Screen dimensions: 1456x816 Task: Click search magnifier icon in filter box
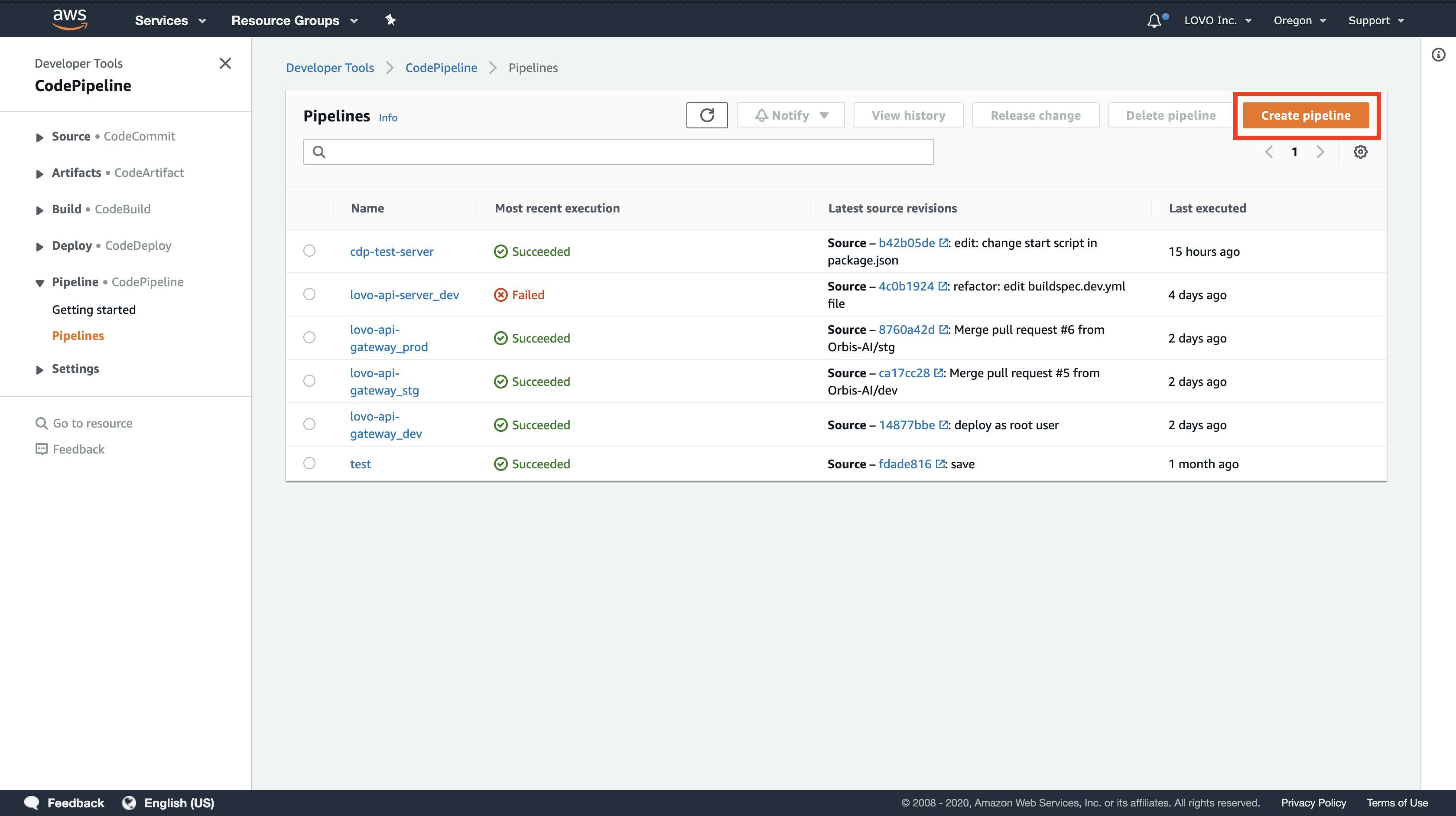pyautogui.click(x=319, y=152)
